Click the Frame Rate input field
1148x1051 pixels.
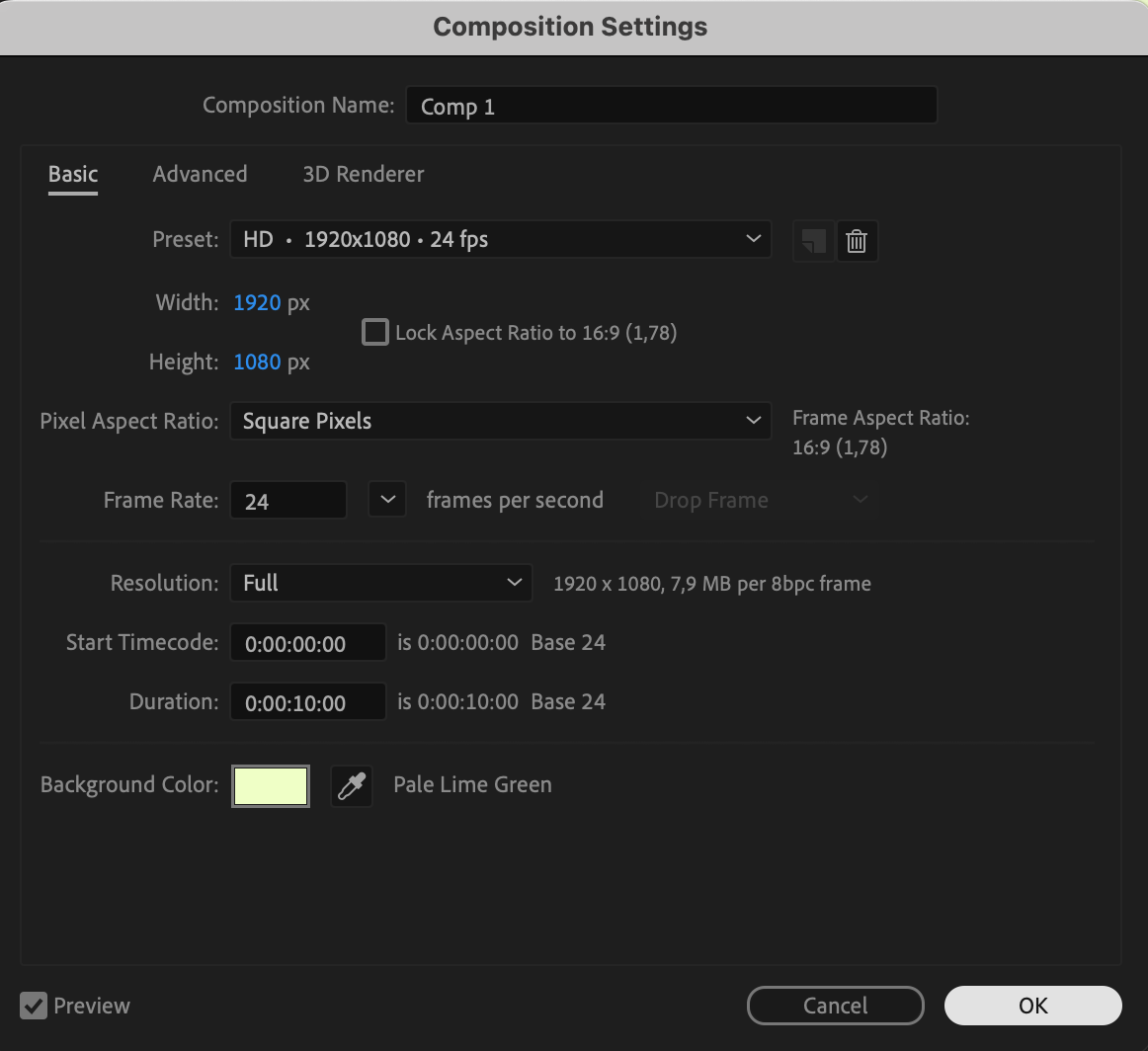[287, 501]
